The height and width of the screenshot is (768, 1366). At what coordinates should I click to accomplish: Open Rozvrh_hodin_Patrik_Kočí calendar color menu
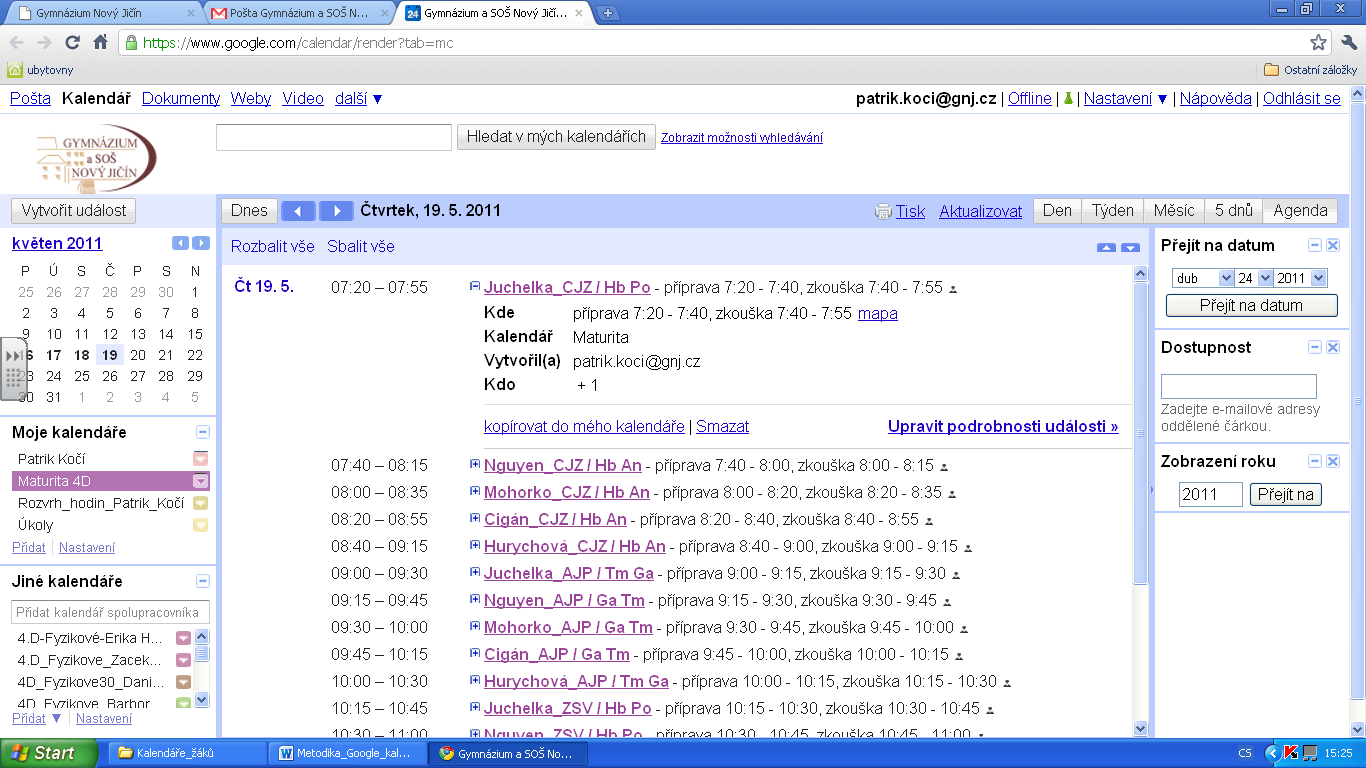point(200,503)
